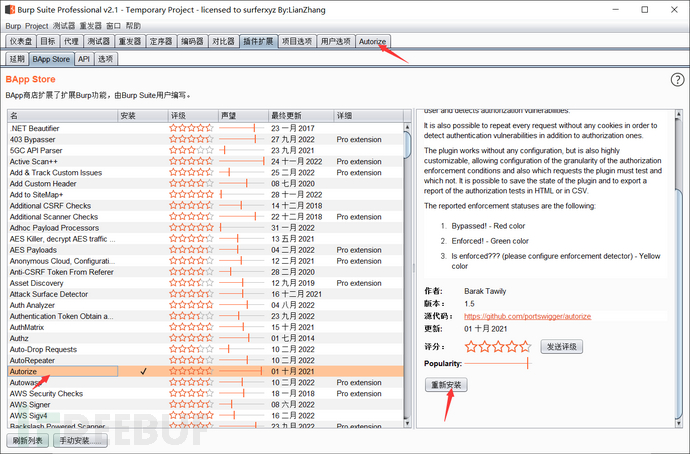
Task: Click the first rating star in the details panel
Action: (471, 347)
